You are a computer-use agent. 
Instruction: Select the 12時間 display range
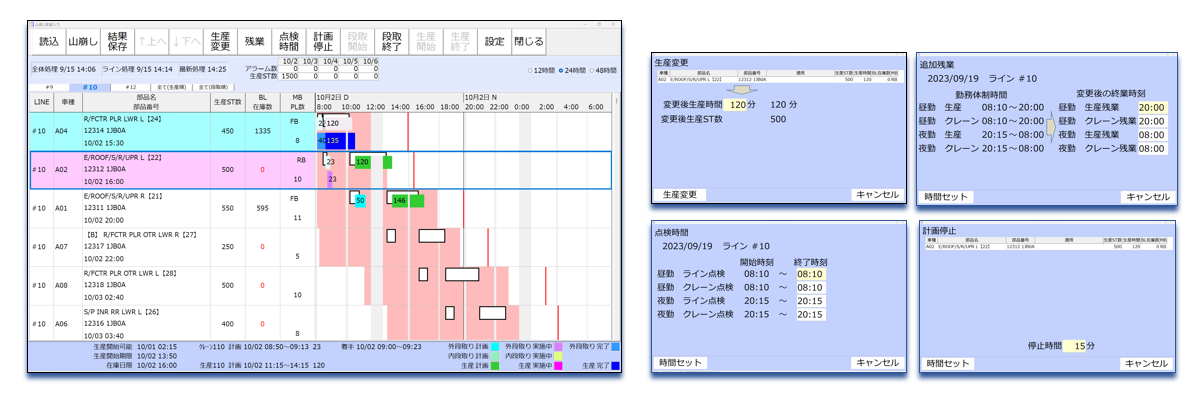click(x=542, y=70)
